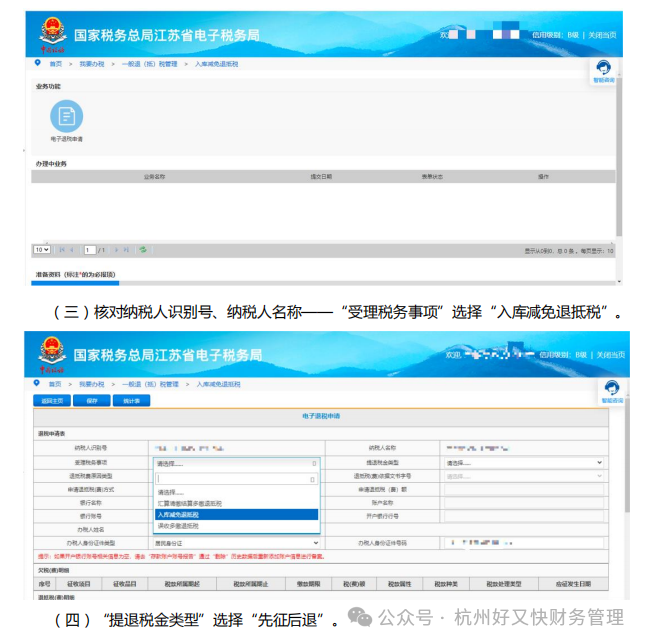
Task: Go to next page in pager
Action: point(116,250)
